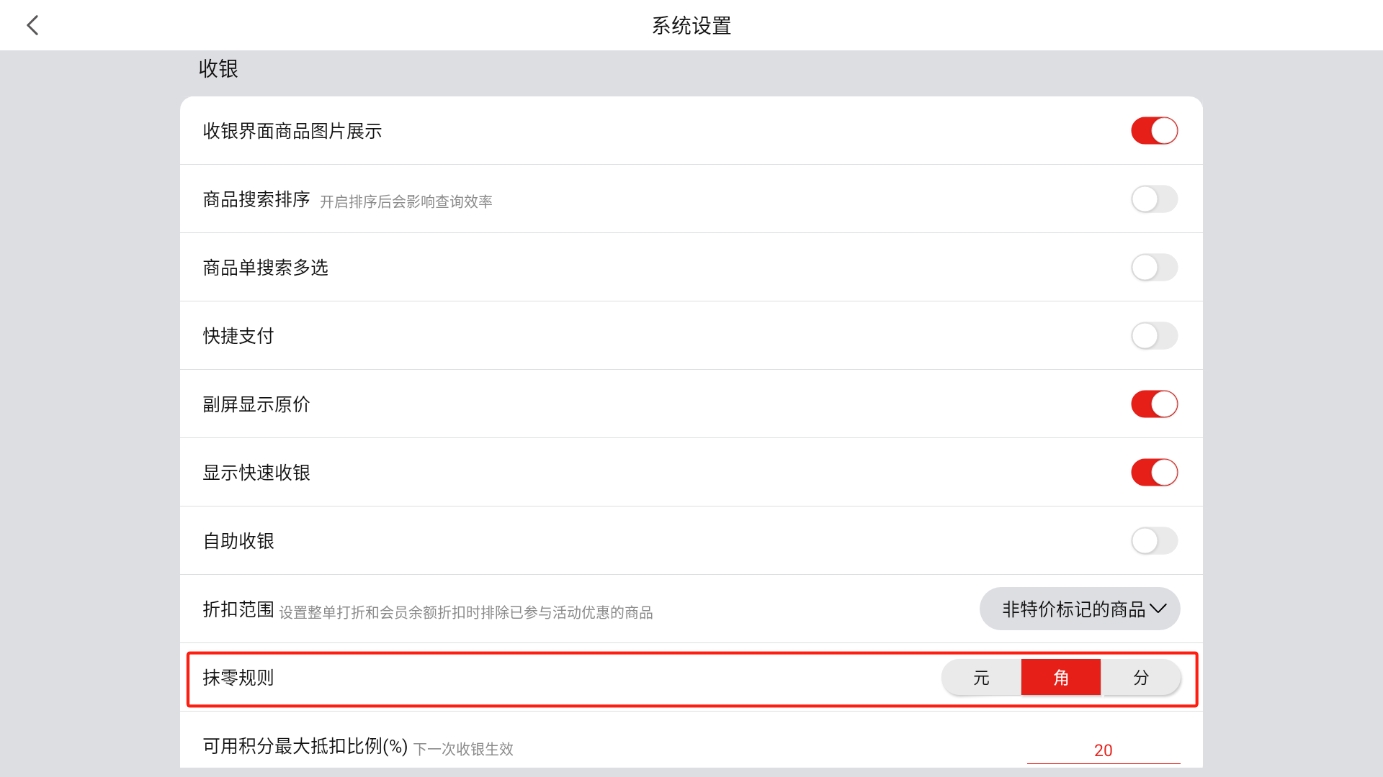Viewport: 1383px width, 777px height.
Task: Turn on 商品单搜索多选 switch
Action: pyautogui.click(x=1154, y=267)
